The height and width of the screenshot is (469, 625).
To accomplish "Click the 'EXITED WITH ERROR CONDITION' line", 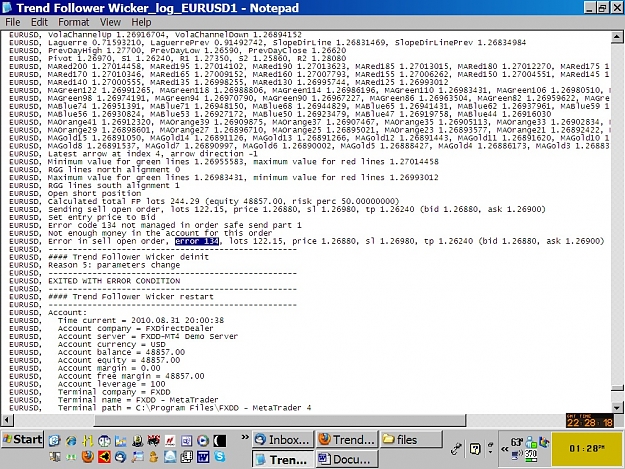I will point(114,281).
